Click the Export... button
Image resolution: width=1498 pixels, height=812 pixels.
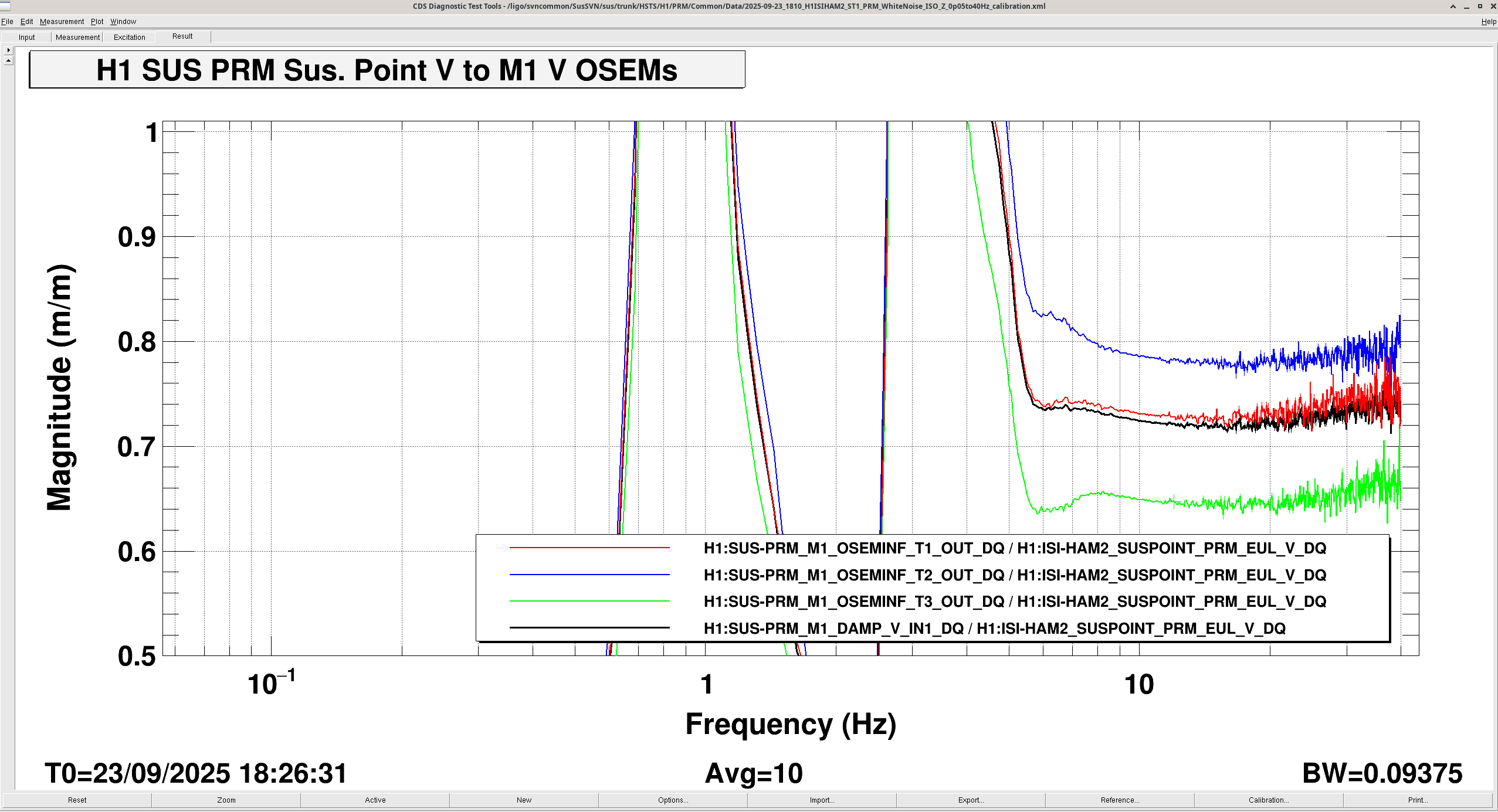(x=971, y=800)
